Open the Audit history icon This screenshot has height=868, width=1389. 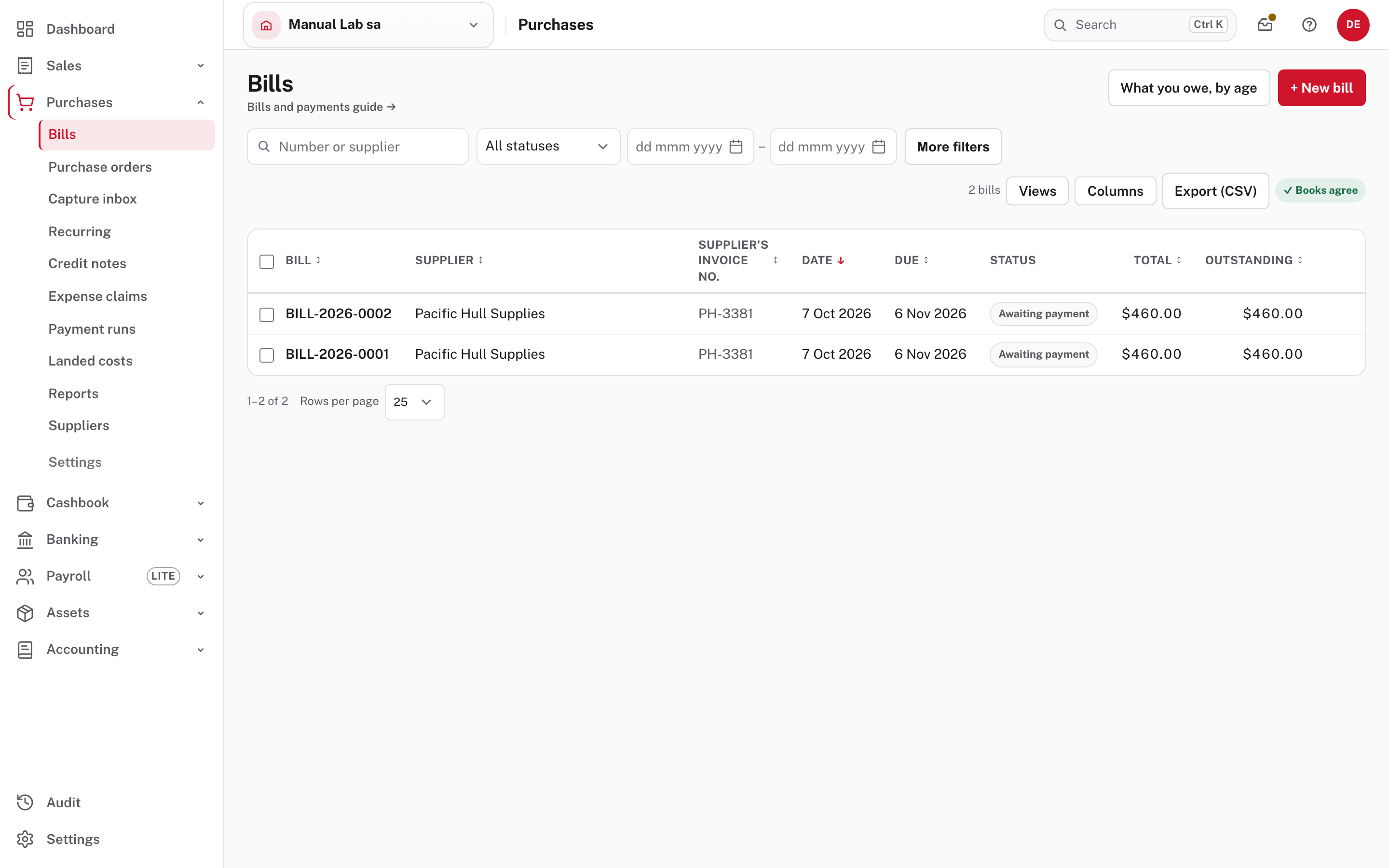[x=25, y=802]
